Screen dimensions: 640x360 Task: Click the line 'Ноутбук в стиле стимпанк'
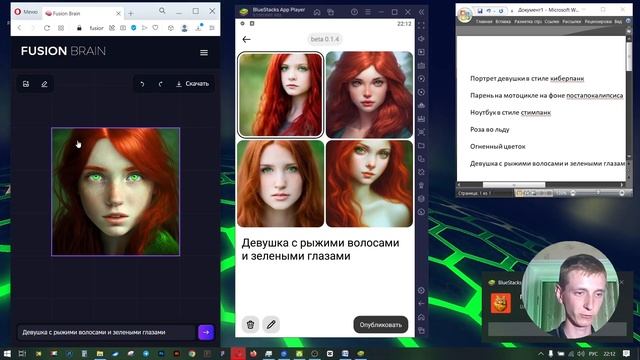[x=510, y=112]
